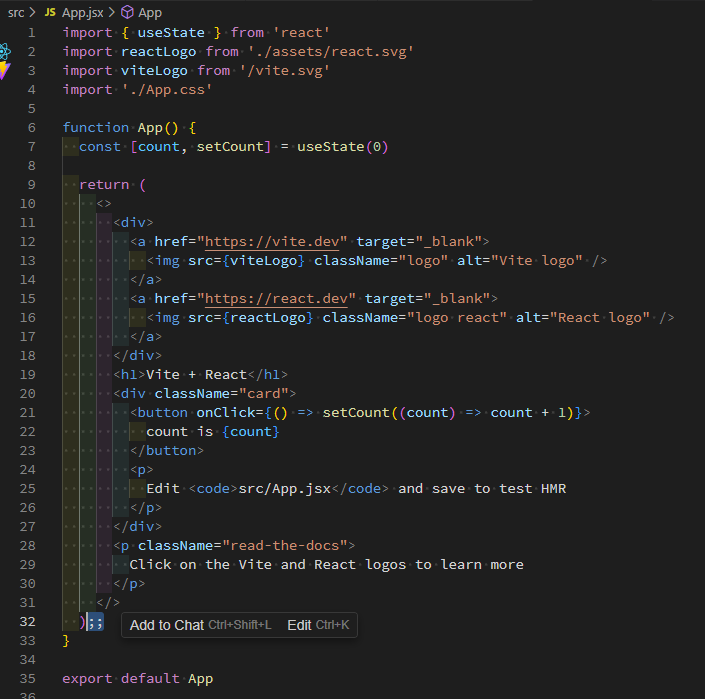Viewport: 705px width, 699px height.
Task: Click './assets/react.svg' string on line 2
Action: 330,52
